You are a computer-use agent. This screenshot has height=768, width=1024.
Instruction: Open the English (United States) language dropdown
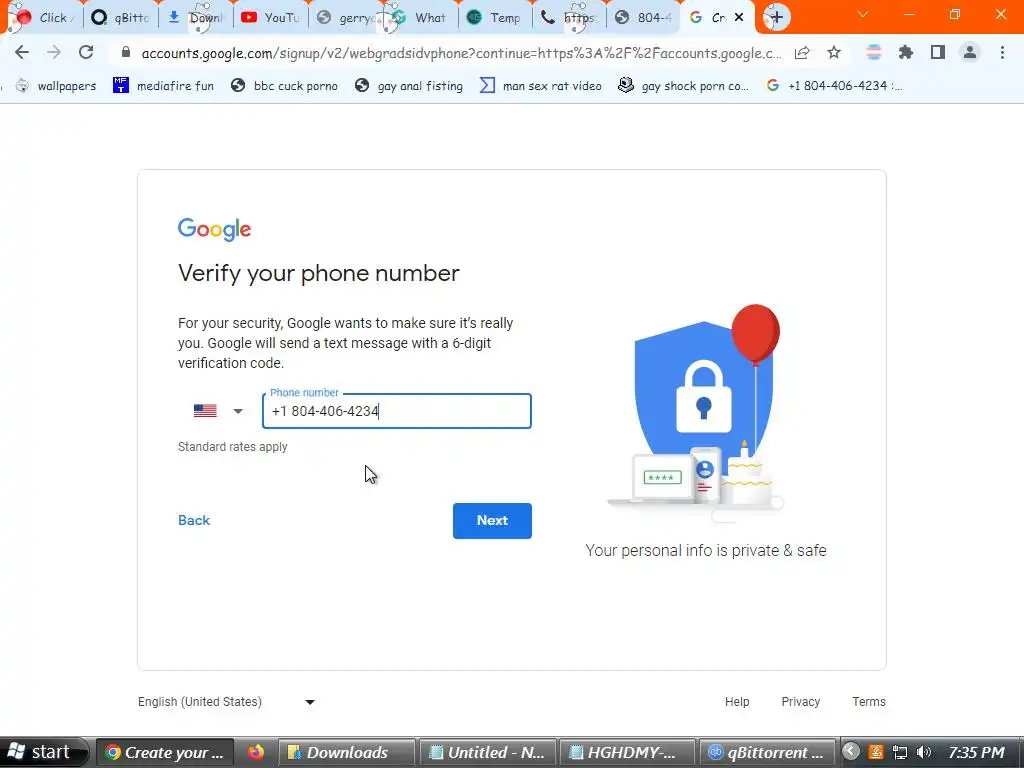tap(227, 702)
